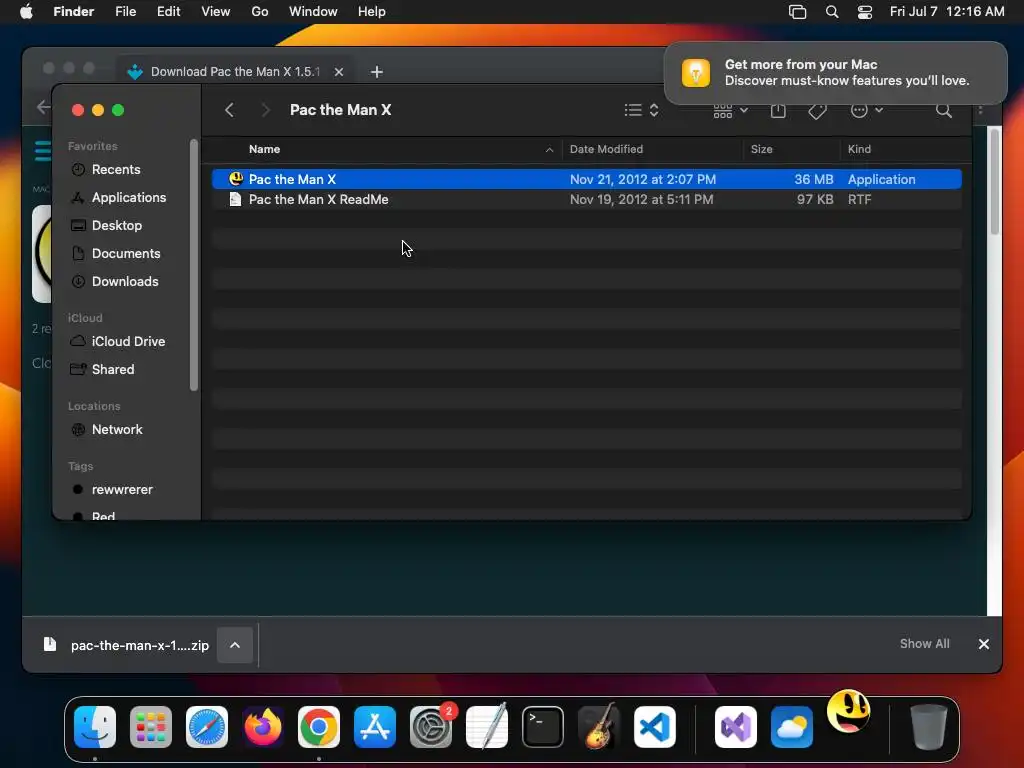
Task: Click Chrome browser back arrow
Action: pos(43,106)
